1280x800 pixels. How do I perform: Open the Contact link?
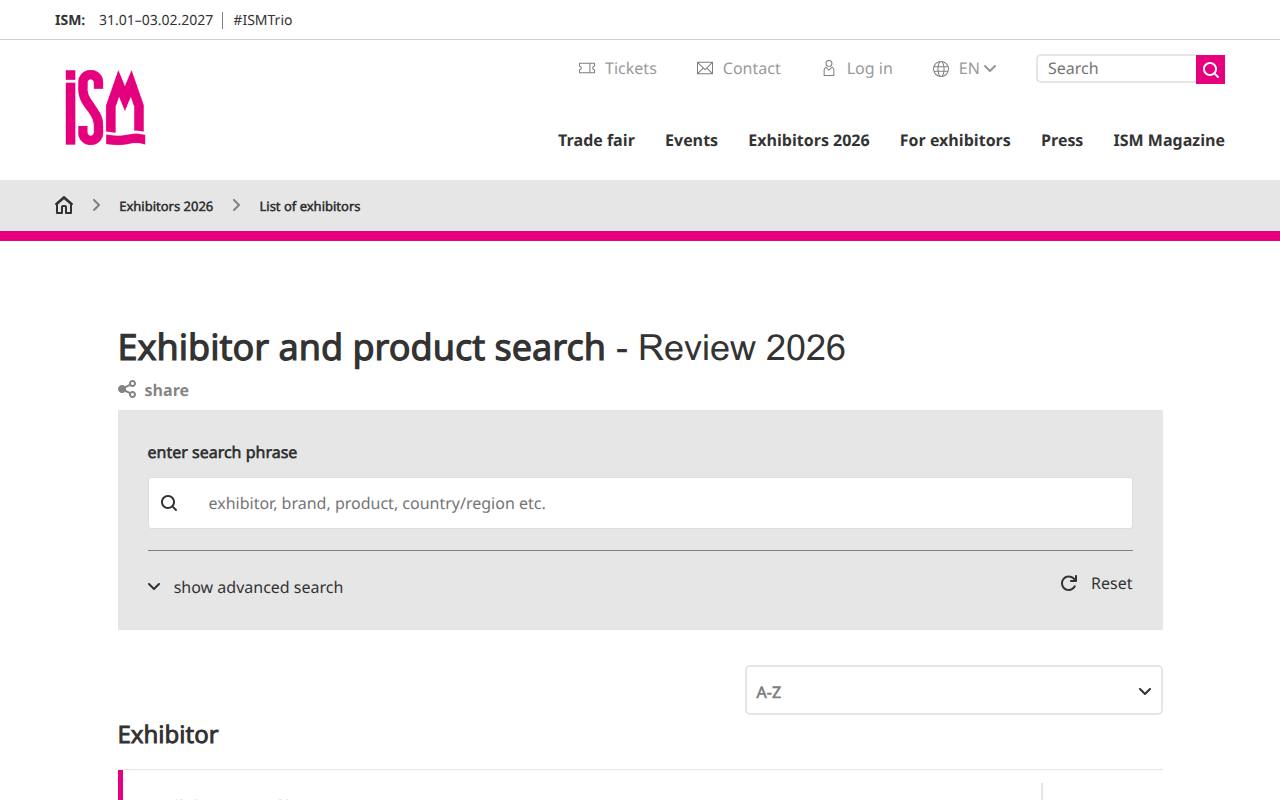751,68
